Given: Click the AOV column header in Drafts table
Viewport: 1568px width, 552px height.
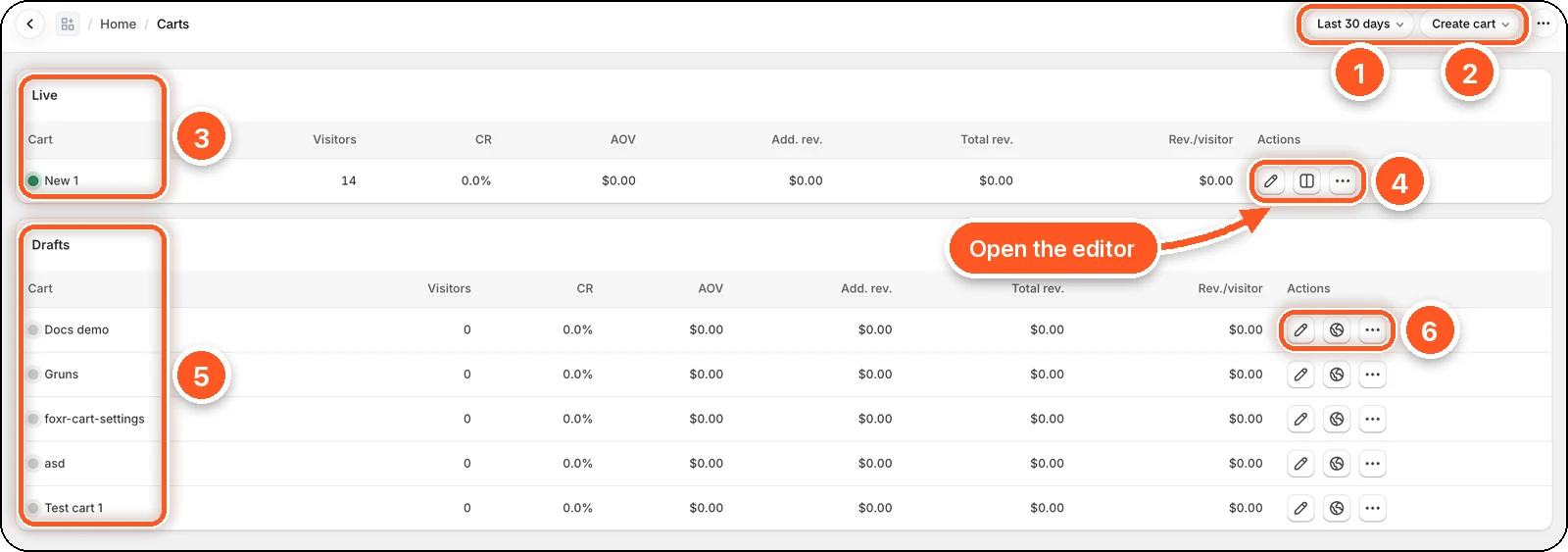Looking at the screenshot, I should click(710, 288).
